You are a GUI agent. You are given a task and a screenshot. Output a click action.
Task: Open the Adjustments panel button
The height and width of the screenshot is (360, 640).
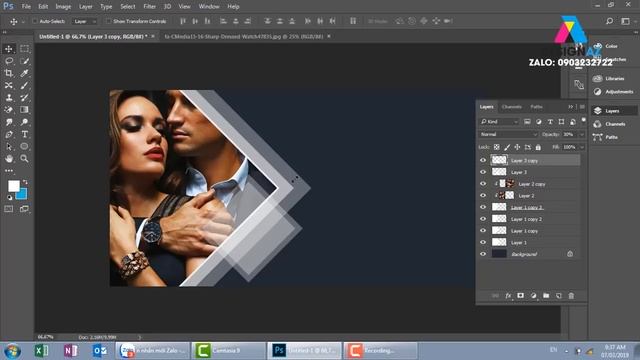point(613,92)
